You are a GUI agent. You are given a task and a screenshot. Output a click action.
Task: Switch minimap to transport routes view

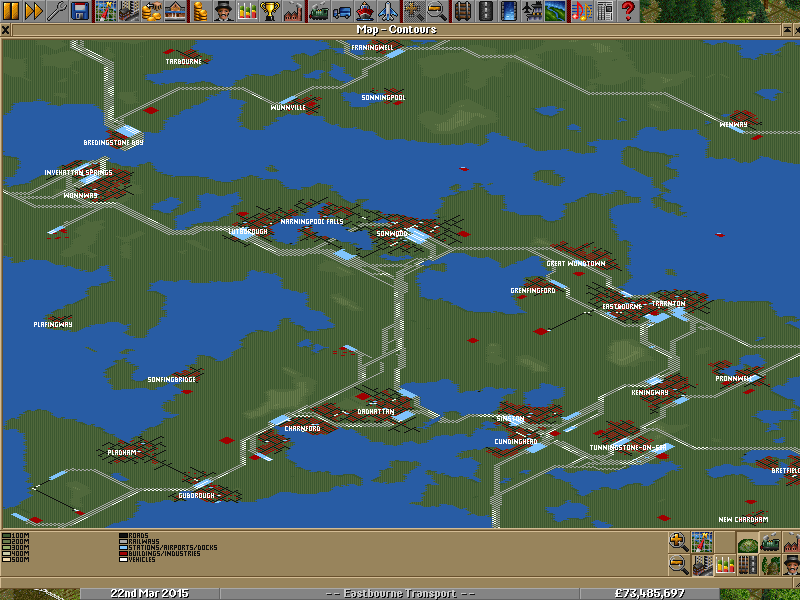click(x=746, y=565)
